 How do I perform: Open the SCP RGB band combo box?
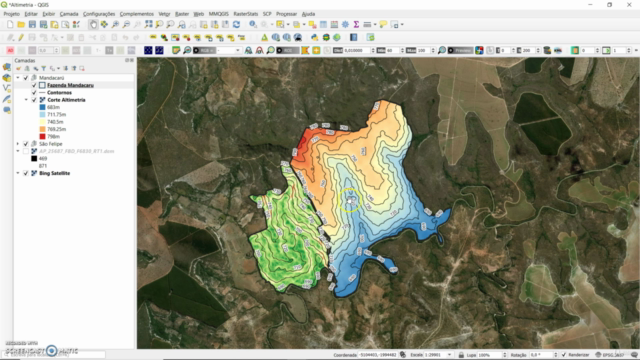[228, 51]
